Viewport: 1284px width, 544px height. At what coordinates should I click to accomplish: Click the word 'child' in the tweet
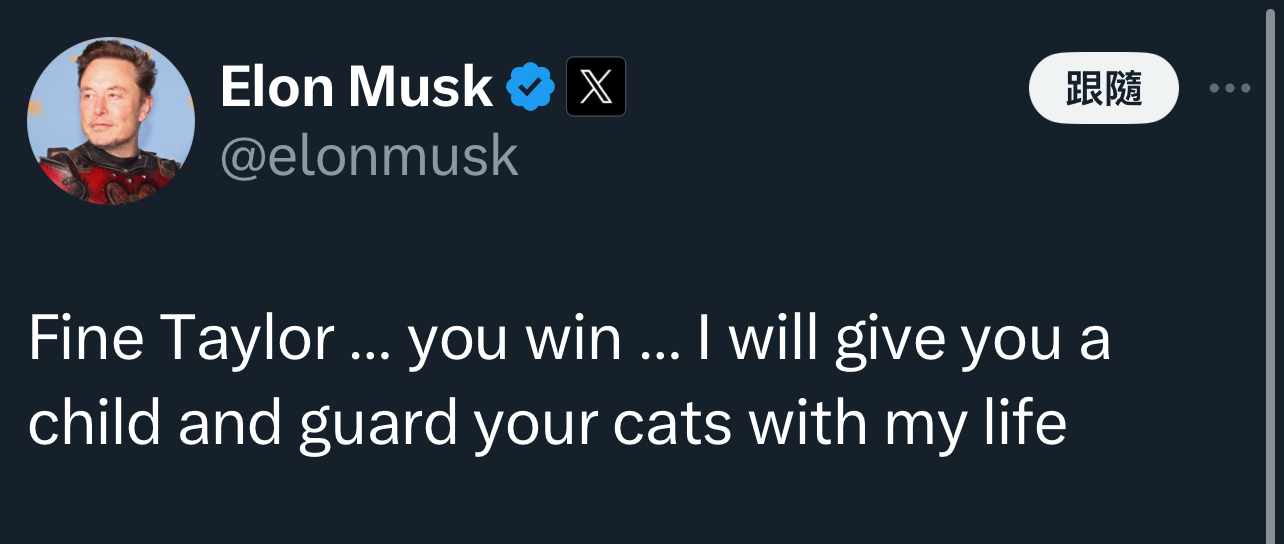click(94, 424)
